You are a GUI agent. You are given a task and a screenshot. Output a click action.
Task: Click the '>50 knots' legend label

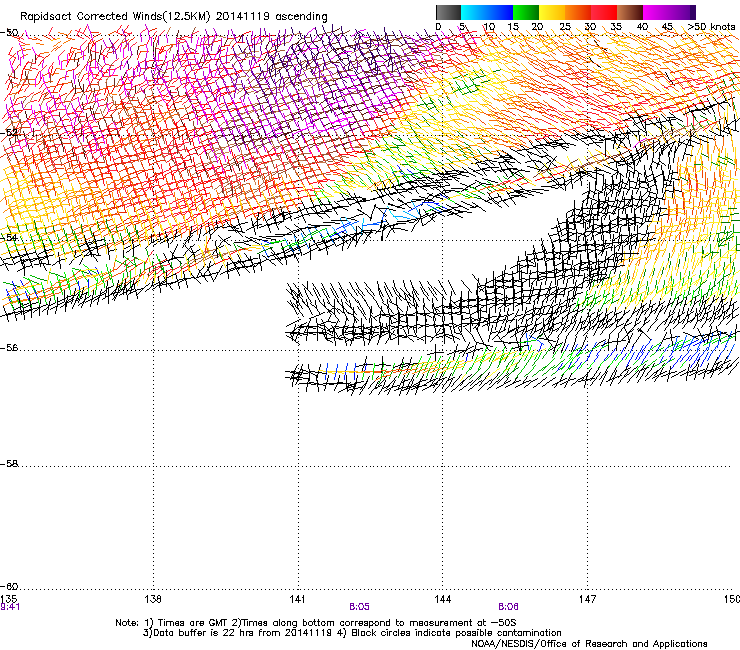point(711,27)
